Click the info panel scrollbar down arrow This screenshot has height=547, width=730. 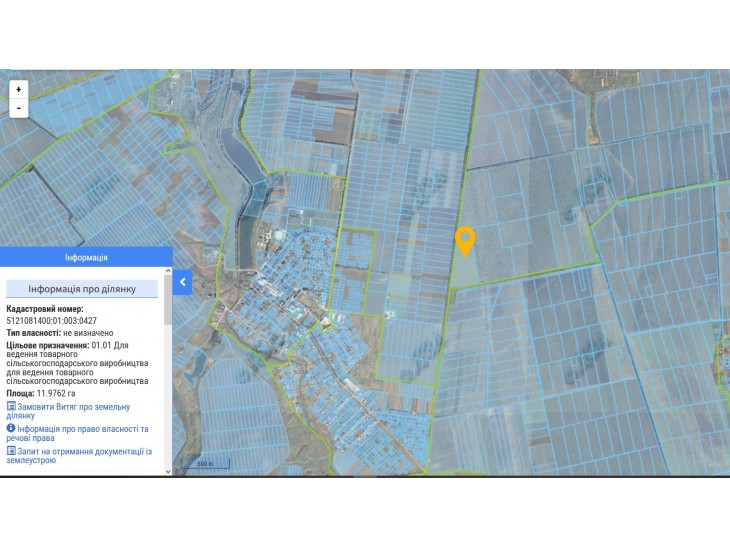[168, 471]
